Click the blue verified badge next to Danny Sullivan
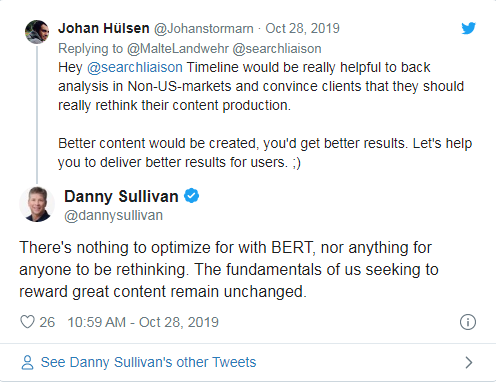The height and width of the screenshot is (384, 496). (192, 196)
